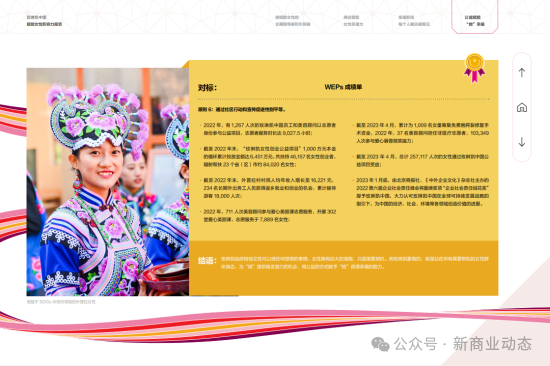Click the 原则 6 bold principle line
The image size is (550, 366).
point(242,109)
